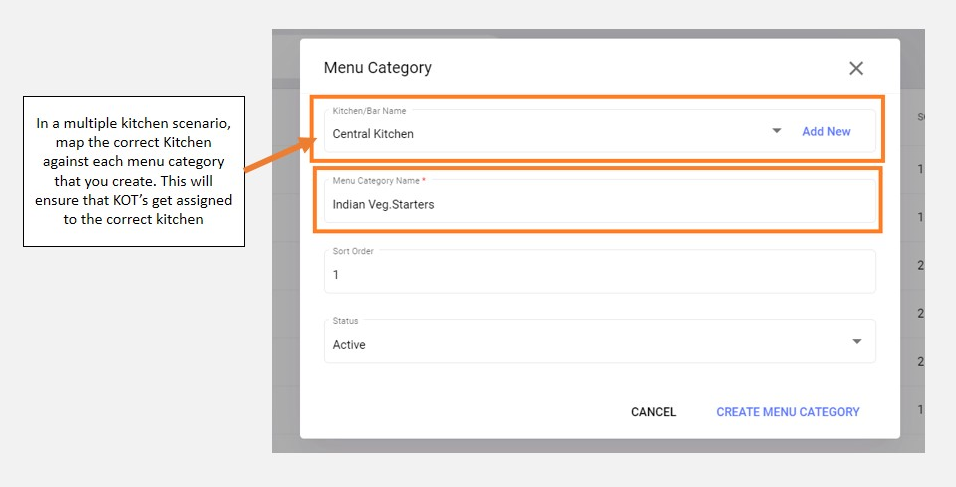The height and width of the screenshot is (487, 956).
Task: Click the Kitchen/Bar Name field label
Action: (369, 111)
